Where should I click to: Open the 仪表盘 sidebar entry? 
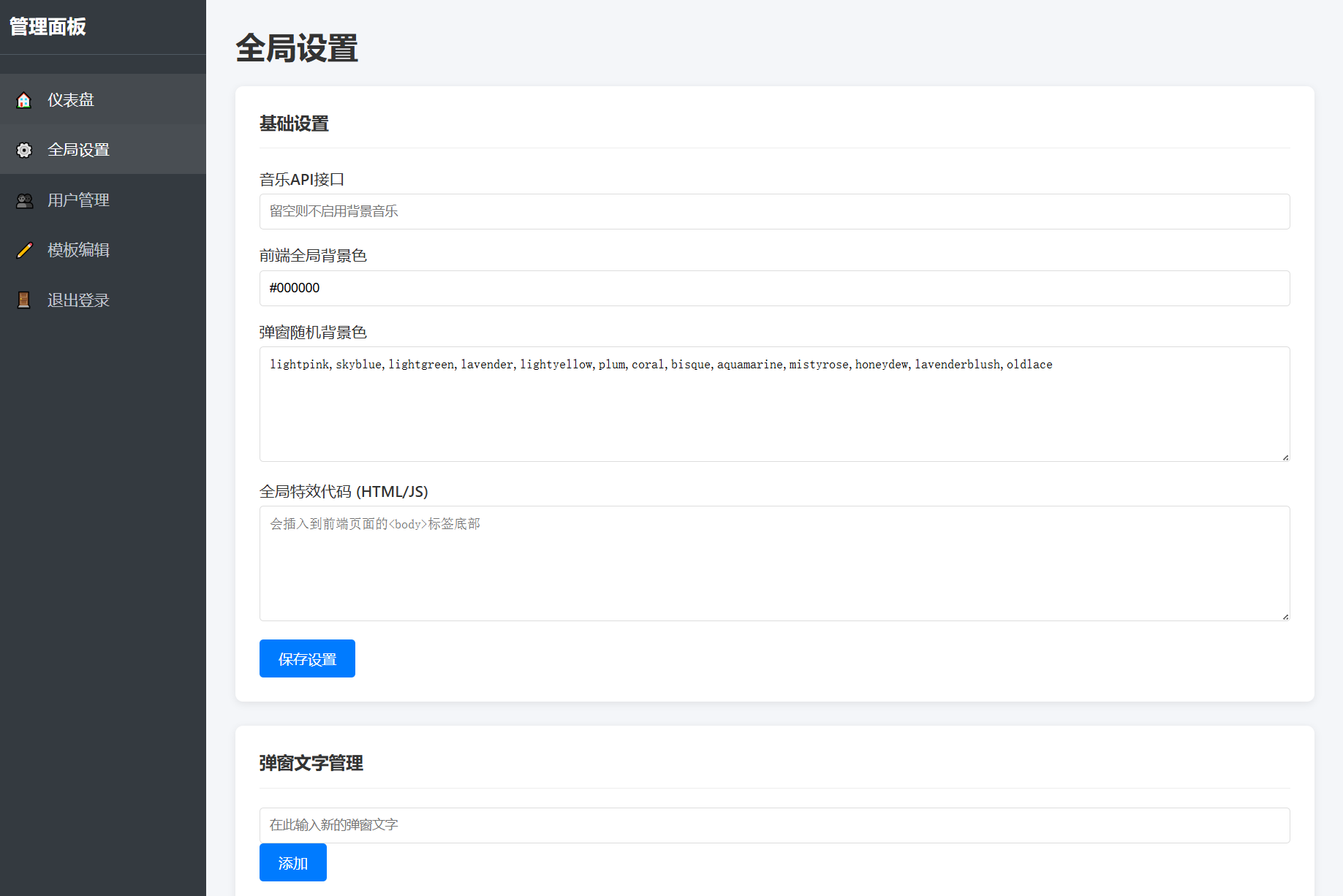tap(70, 99)
